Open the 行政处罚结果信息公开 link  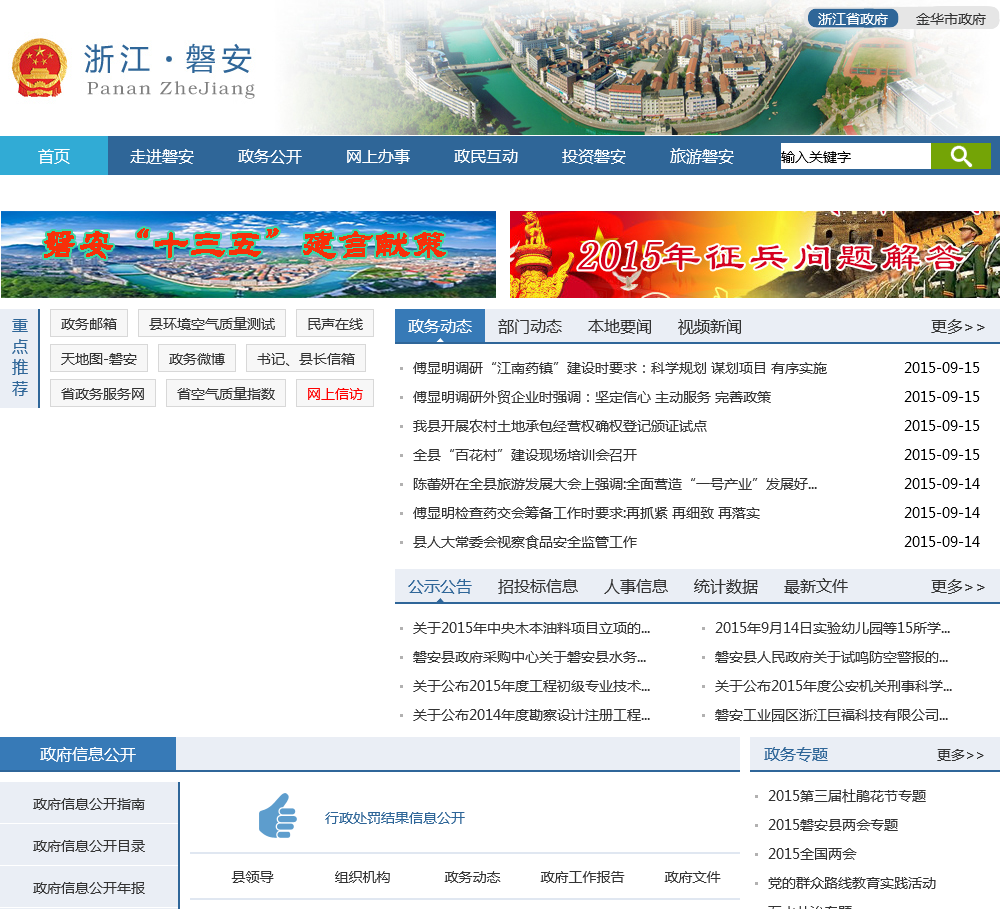pyautogui.click(x=395, y=818)
